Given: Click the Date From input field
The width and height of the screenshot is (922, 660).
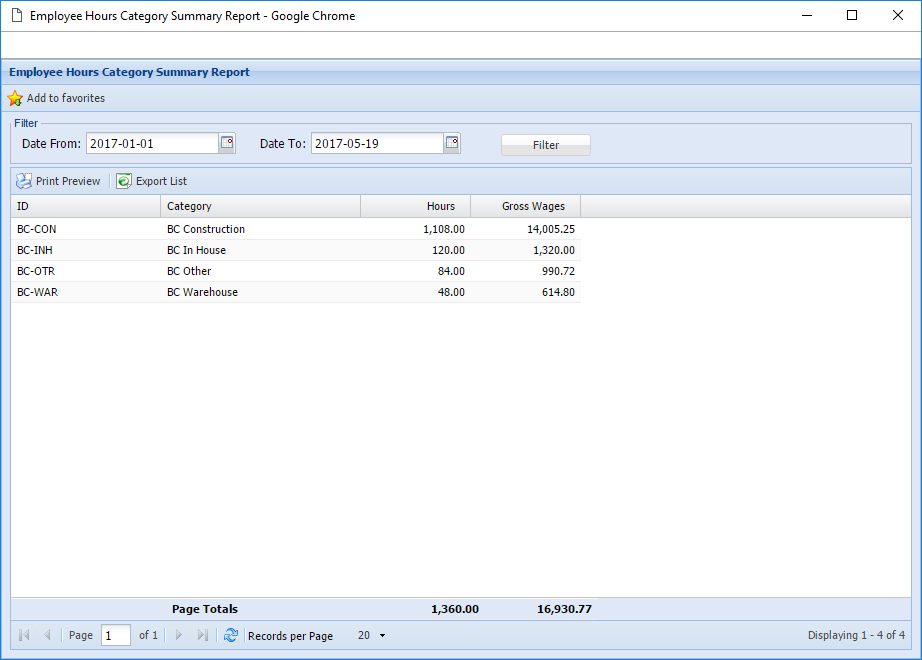Looking at the screenshot, I should pos(151,143).
